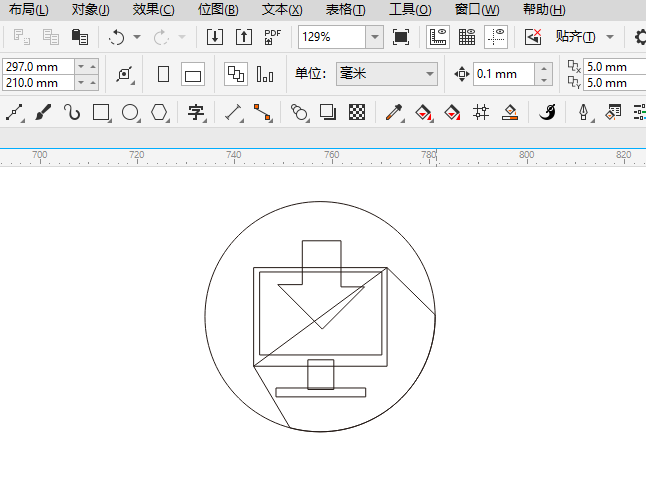The image size is (646, 490).
Task: Click Publish to PDF icon
Action: click(x=272, y=37)
